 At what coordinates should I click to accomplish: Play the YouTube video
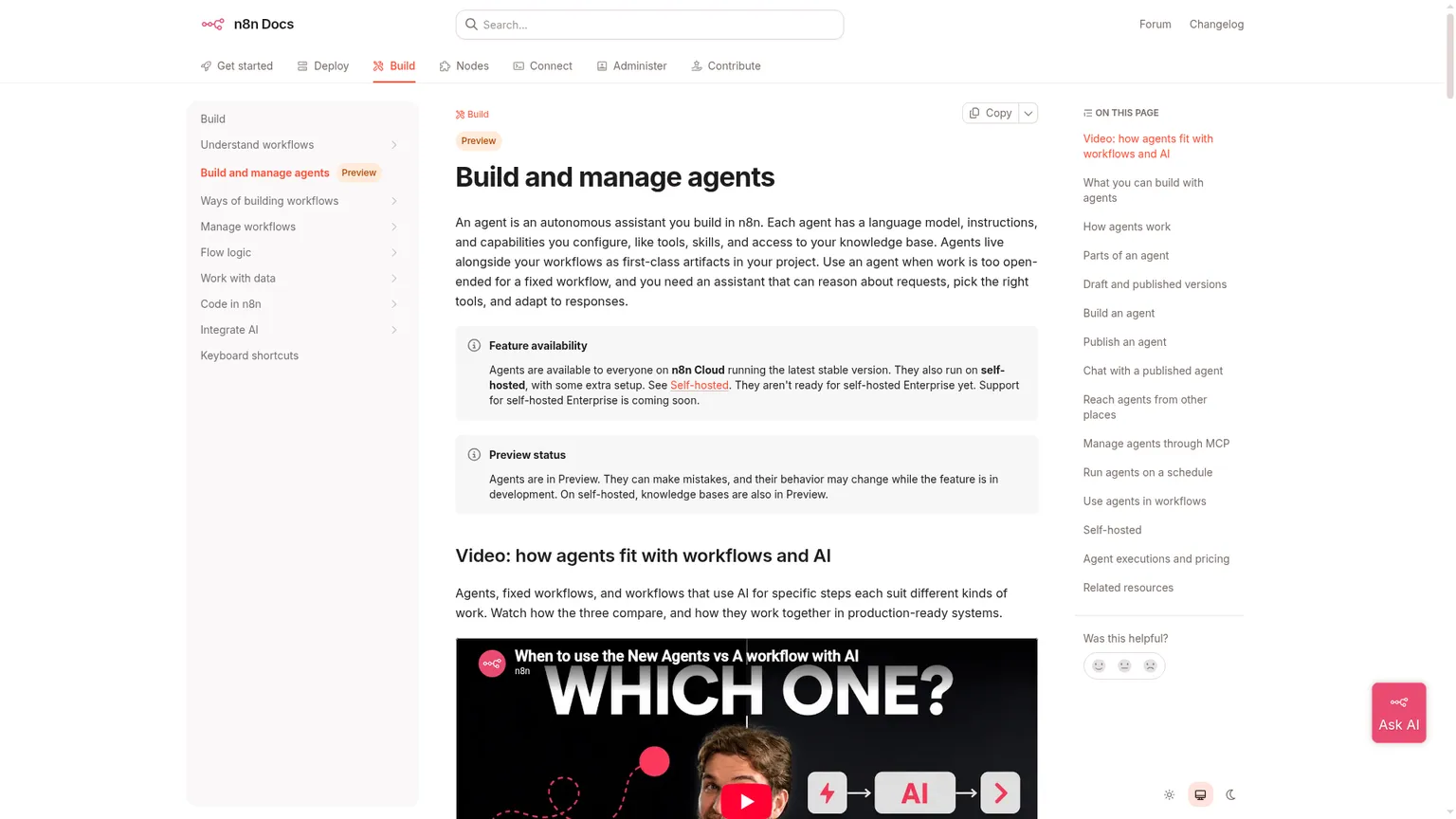(x=746, y=801)
